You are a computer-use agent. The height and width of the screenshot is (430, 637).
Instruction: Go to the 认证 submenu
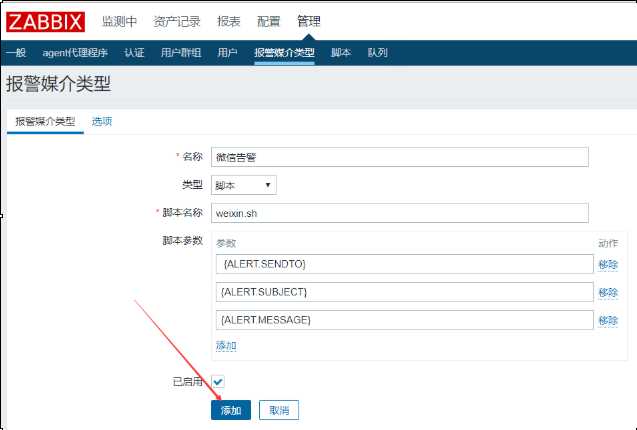pos(134,52)
